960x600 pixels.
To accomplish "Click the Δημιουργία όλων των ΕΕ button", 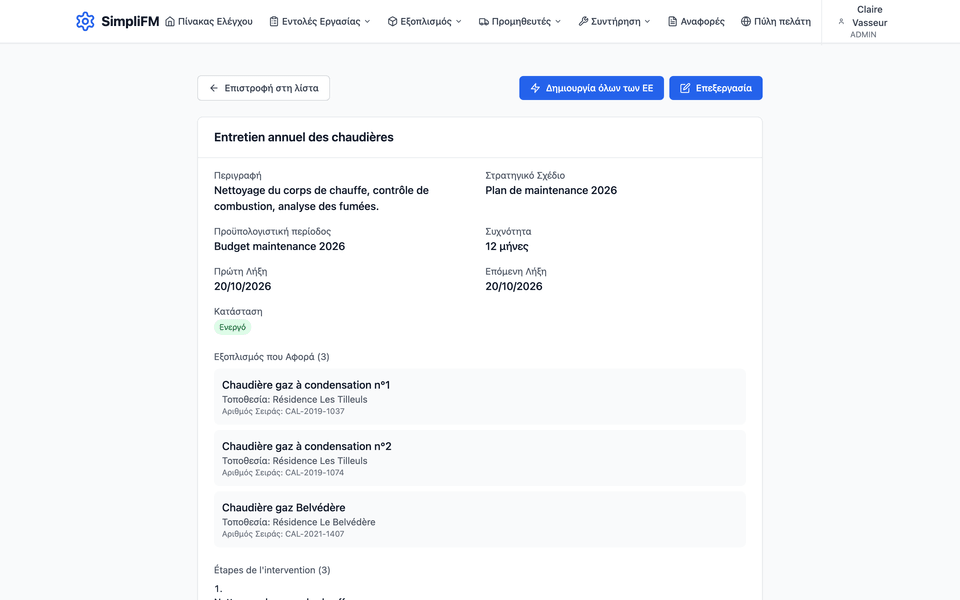I will (x=591, y=88).
